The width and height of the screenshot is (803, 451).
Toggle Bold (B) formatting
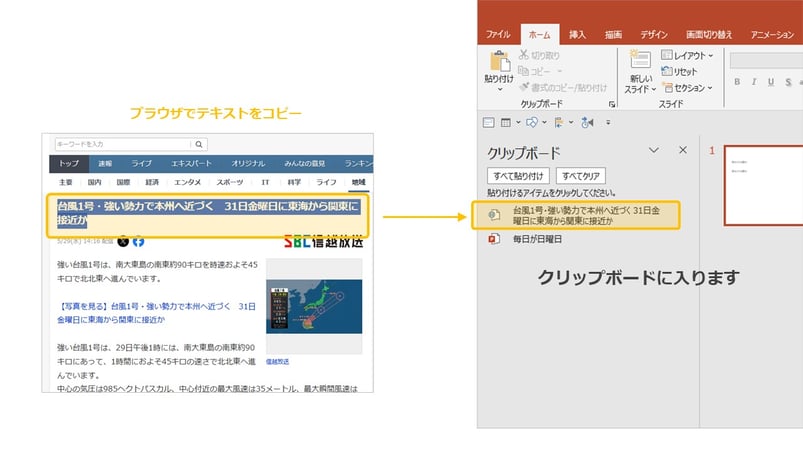click(x=737, y=82)
